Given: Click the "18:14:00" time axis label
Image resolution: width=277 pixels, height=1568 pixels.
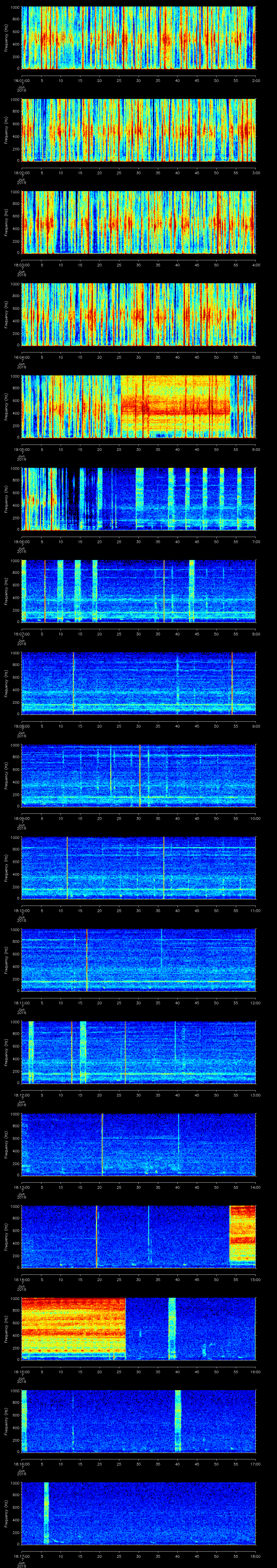Looking at the screenshot, I should (21, 1279).
